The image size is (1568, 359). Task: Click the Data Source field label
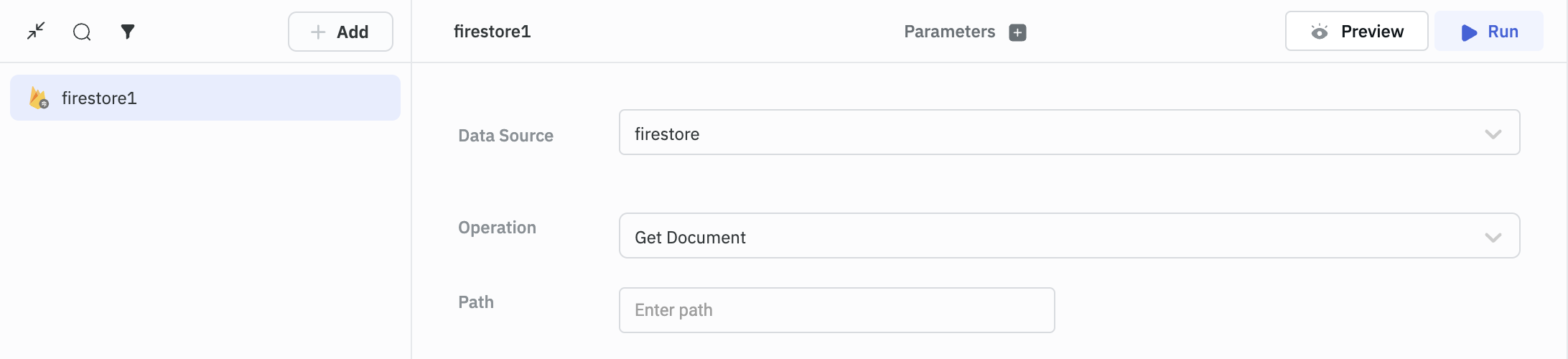click(505, 136)
